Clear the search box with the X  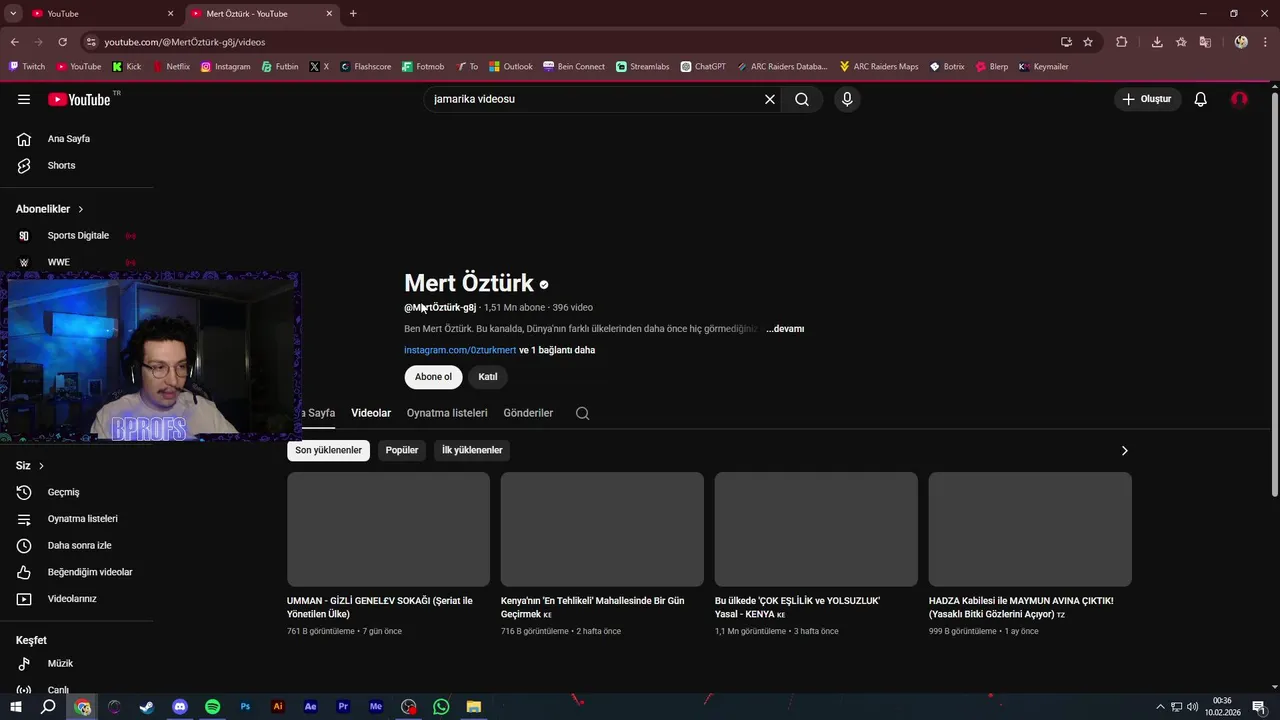(x=770, y=99)
